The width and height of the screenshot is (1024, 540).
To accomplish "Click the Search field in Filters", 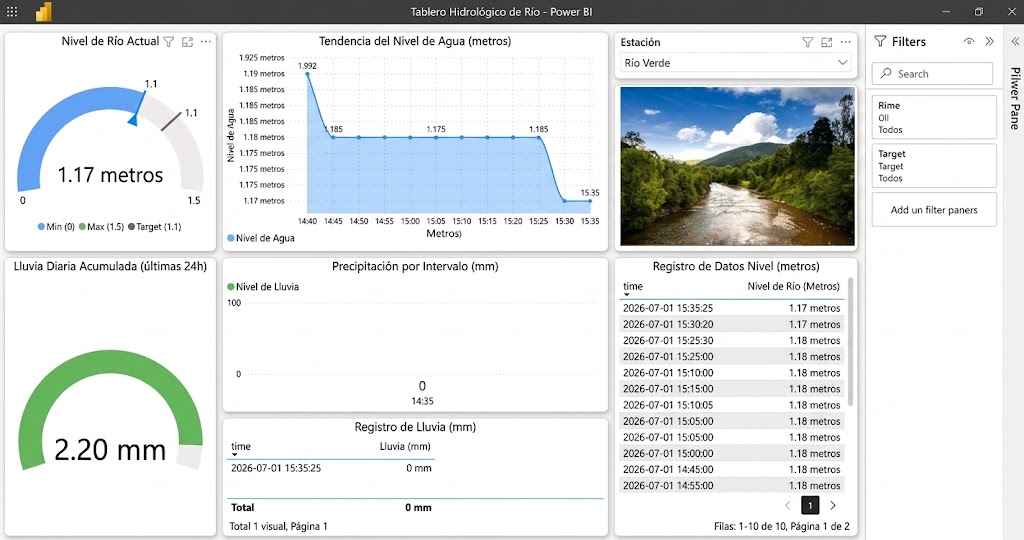I will (932, 74).
